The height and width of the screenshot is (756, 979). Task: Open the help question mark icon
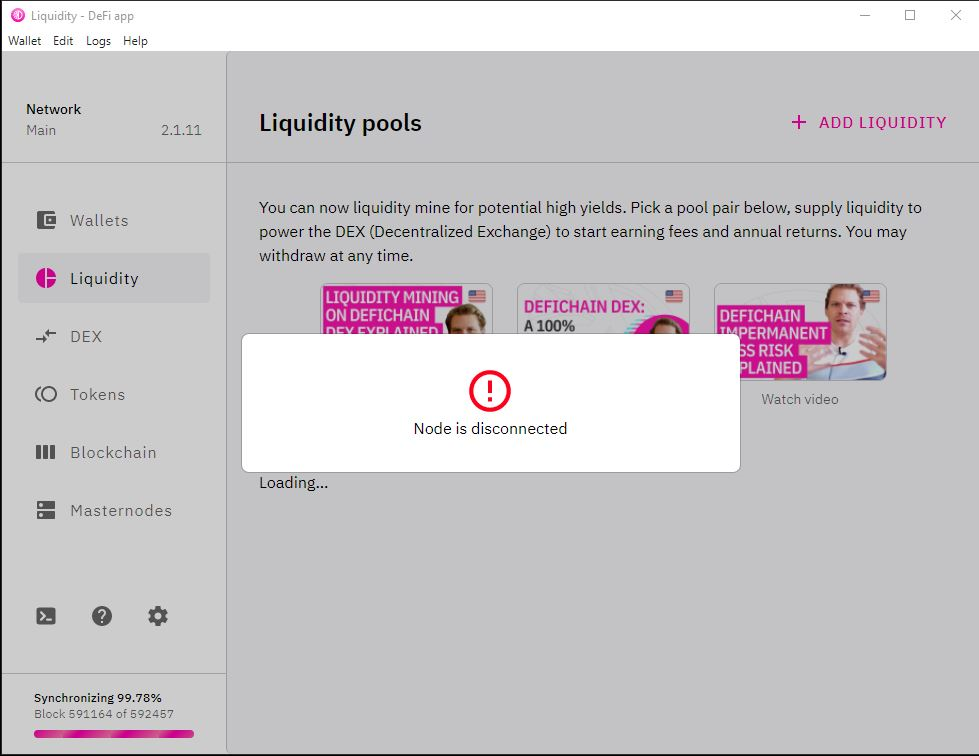[102, 616]
